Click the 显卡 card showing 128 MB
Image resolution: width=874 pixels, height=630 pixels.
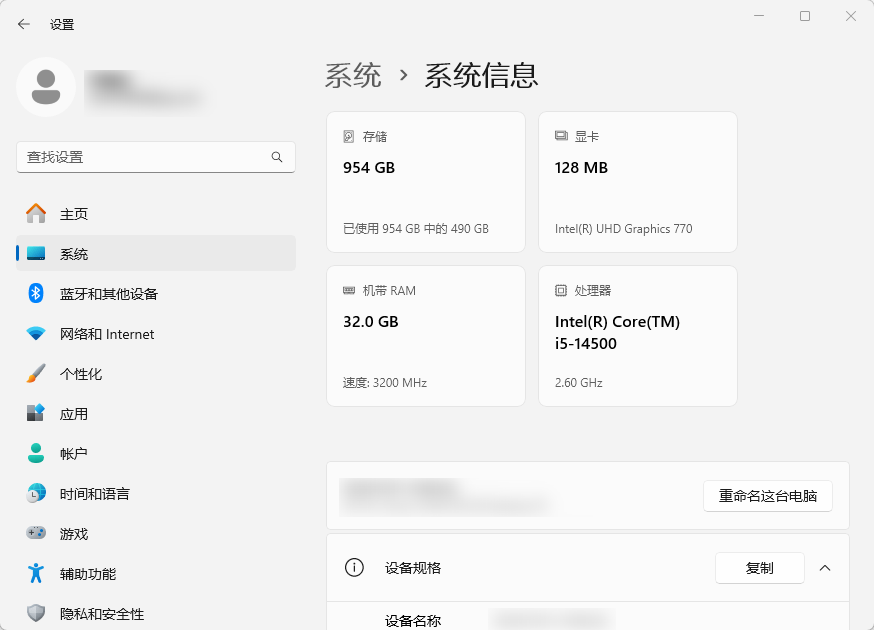[x=637, y=181]
